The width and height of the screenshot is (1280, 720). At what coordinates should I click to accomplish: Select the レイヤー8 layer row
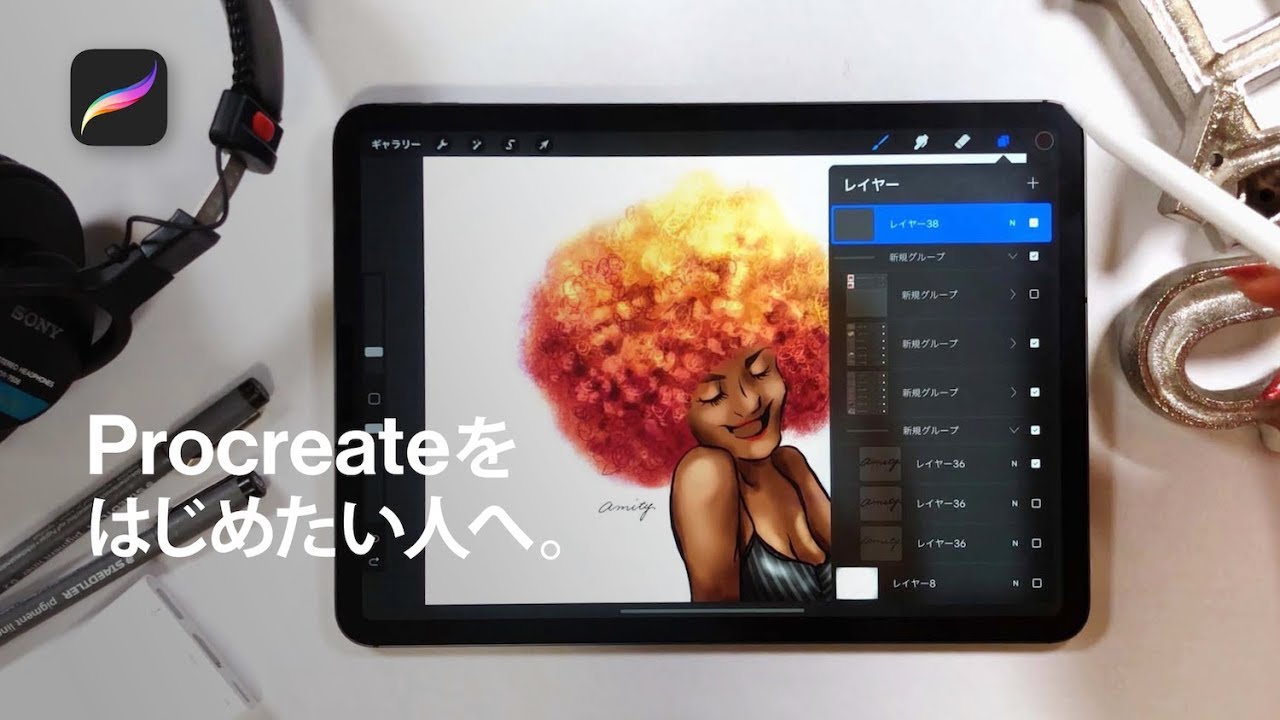click(x=941, y=583)
